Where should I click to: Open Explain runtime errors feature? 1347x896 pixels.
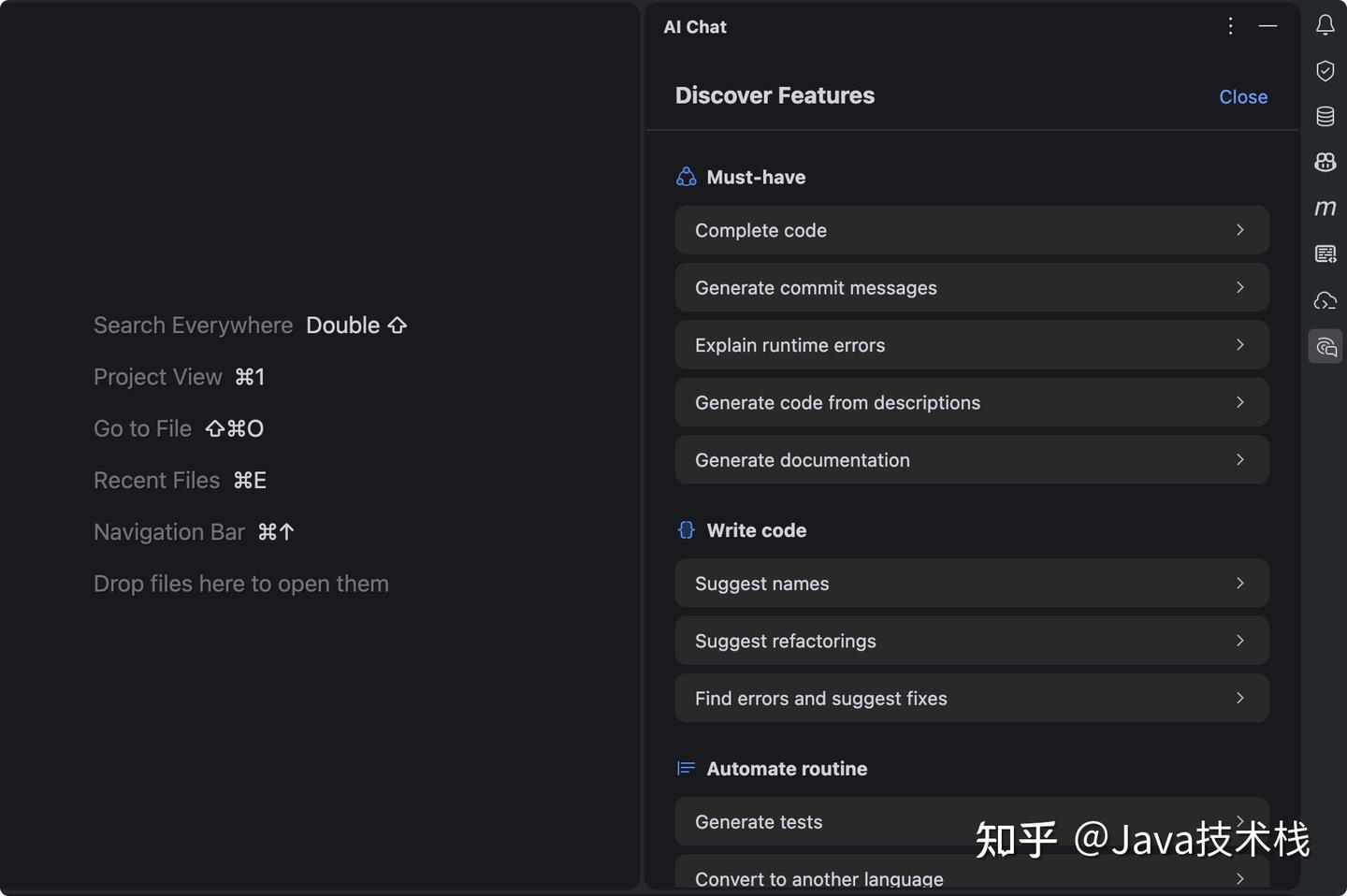971,345
